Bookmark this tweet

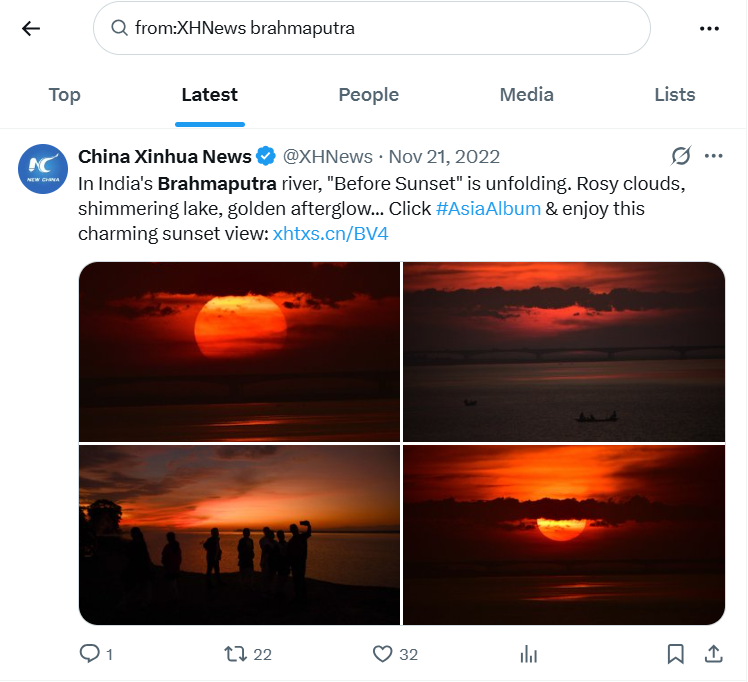pyautogui.click(x=676, y=654)
